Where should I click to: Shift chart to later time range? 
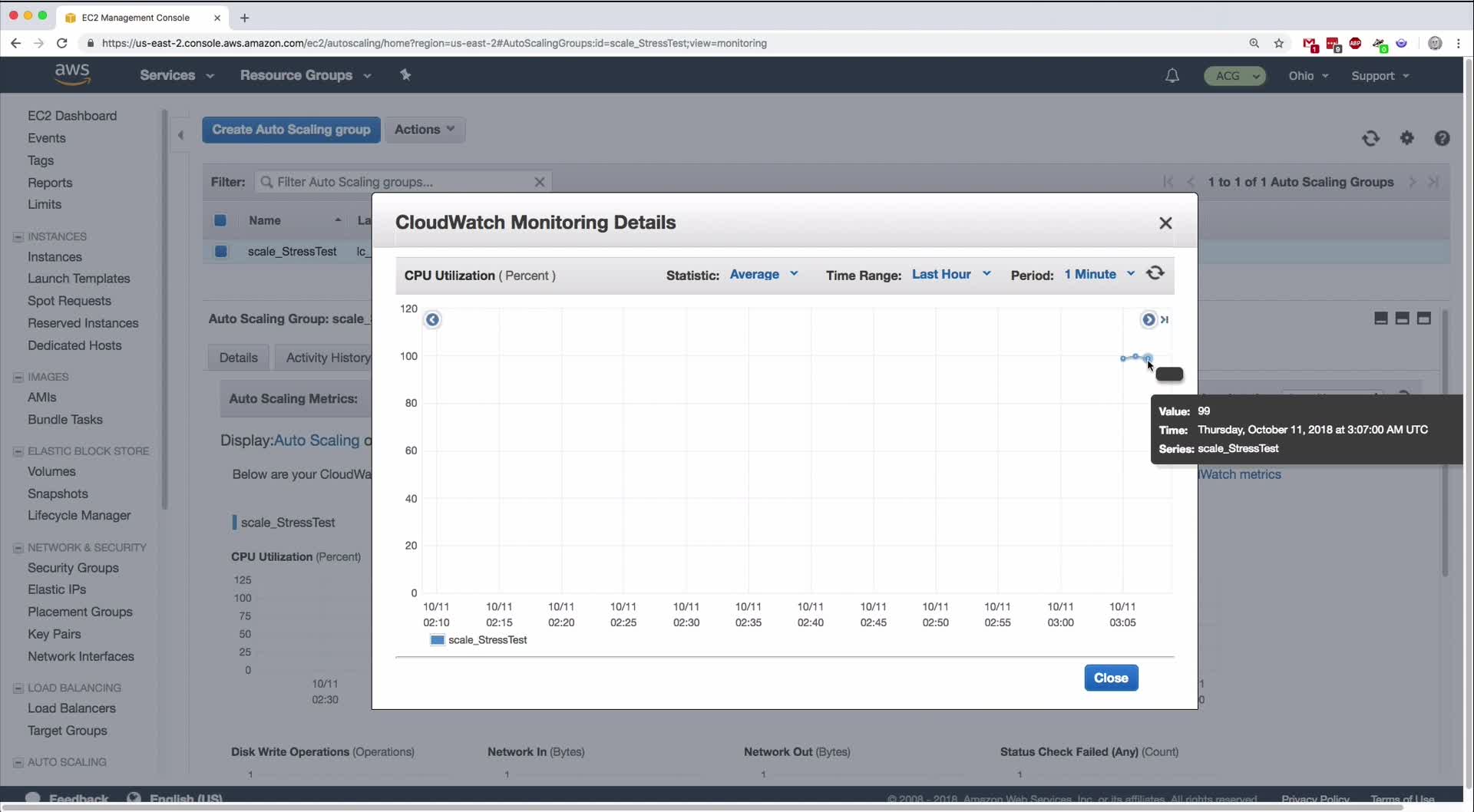tap(1148, 320)
